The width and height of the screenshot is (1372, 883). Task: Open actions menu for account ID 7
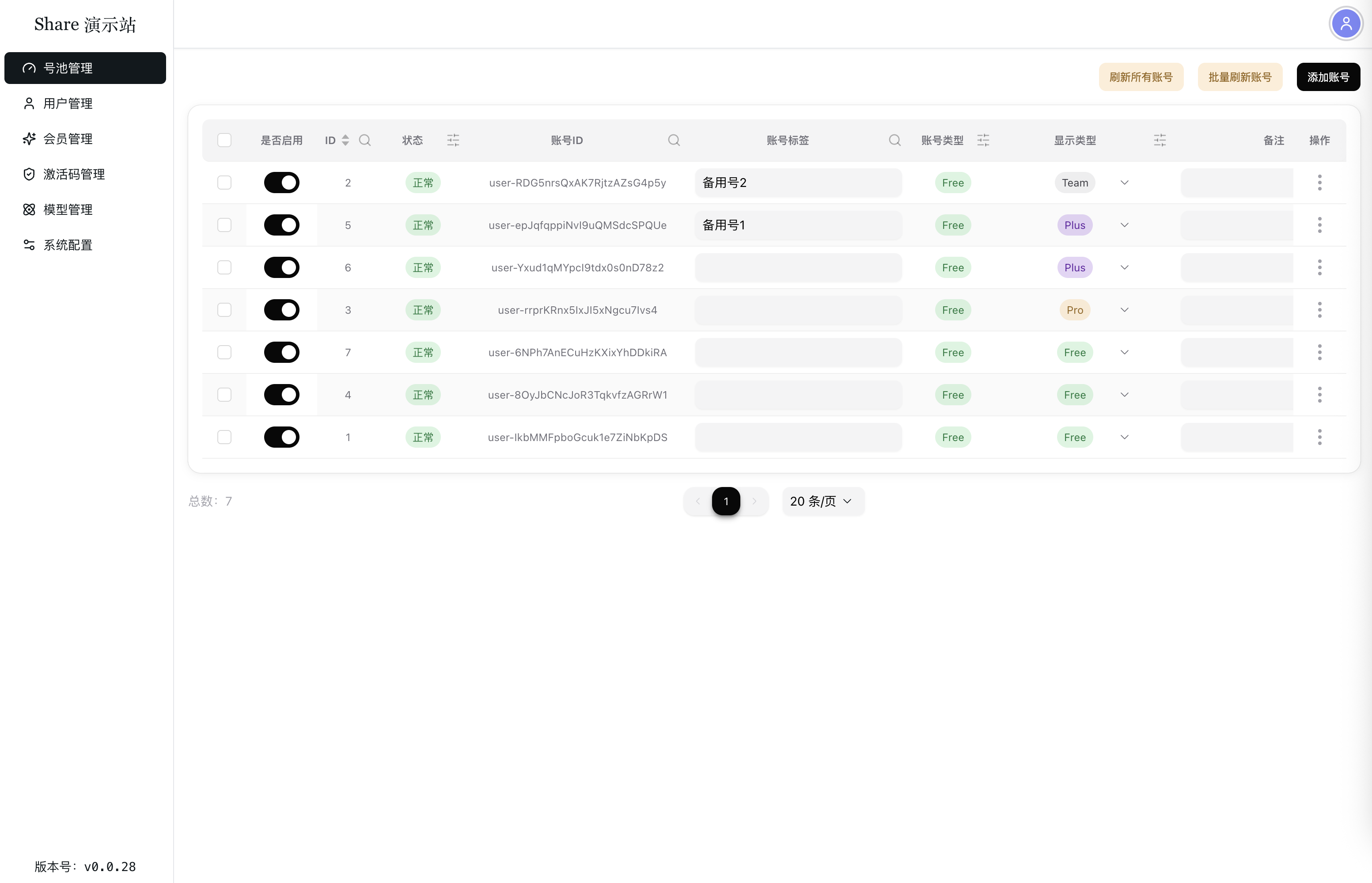1319,352
